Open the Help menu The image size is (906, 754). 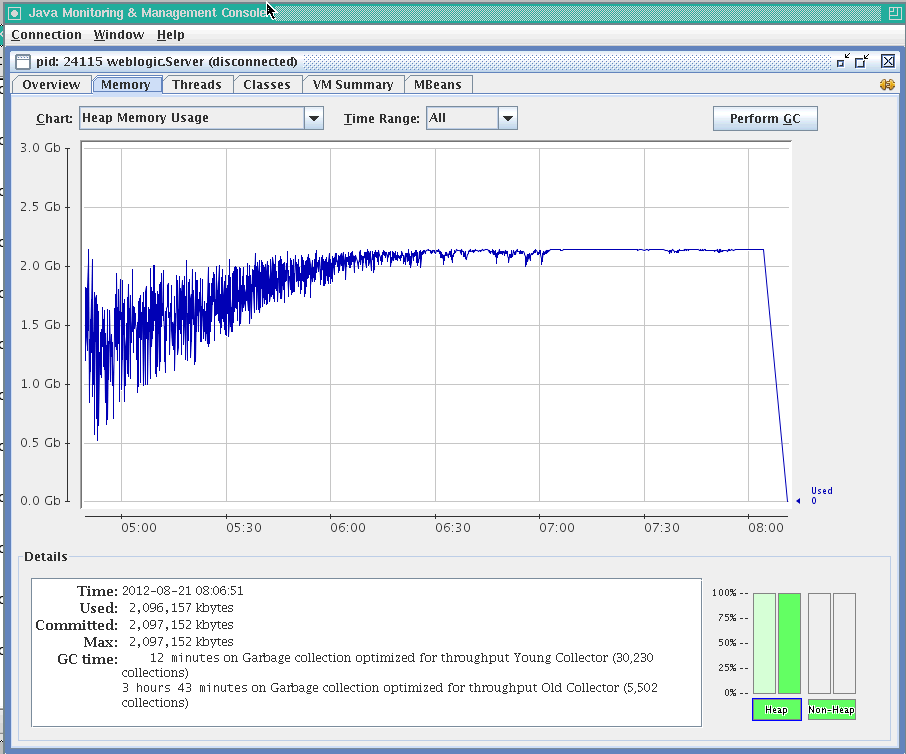[170, 35]
